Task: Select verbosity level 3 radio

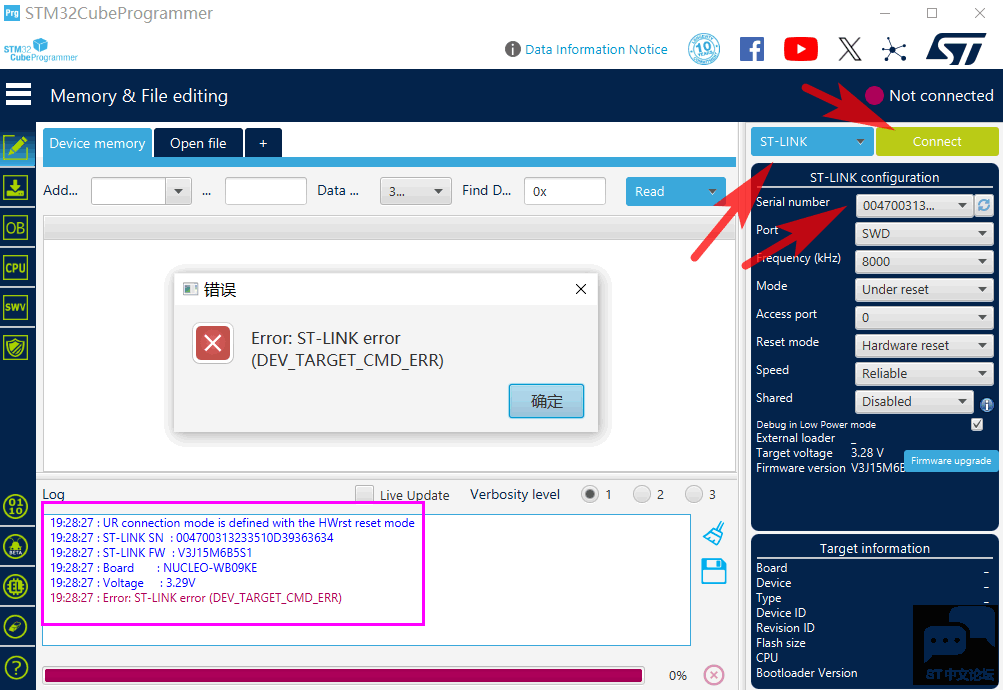Action: click(x=693, y=494)
